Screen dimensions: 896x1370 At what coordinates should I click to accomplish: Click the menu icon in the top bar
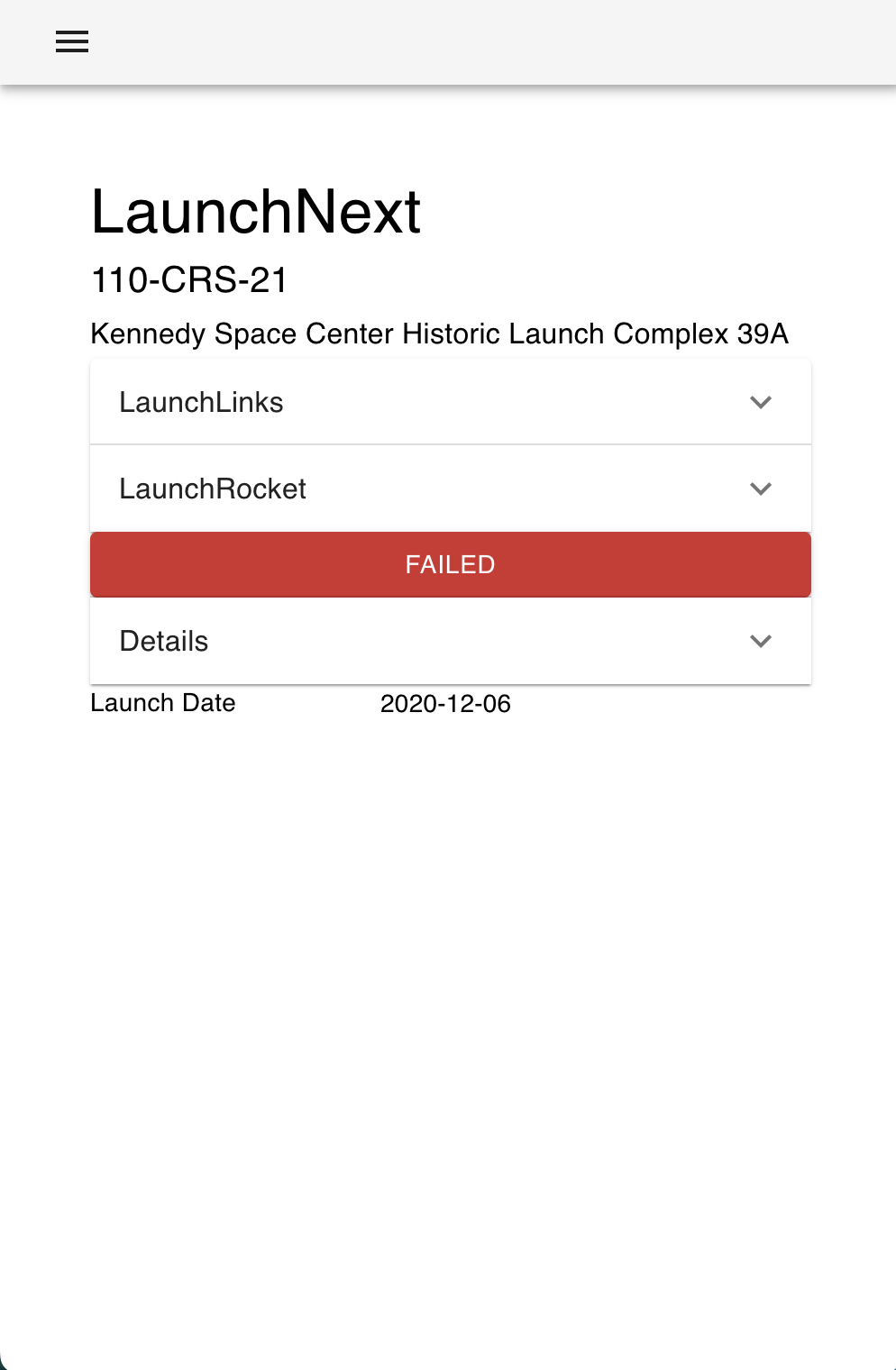71,41
